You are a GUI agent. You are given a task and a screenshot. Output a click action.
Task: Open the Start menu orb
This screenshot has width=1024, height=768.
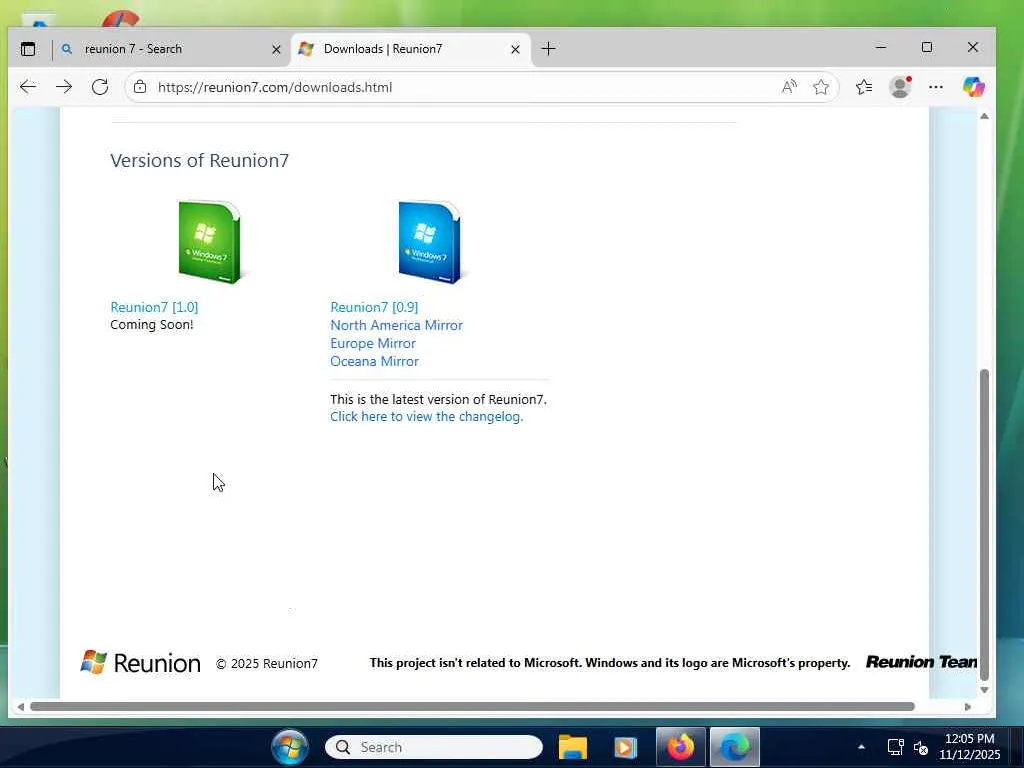(289, 747)
